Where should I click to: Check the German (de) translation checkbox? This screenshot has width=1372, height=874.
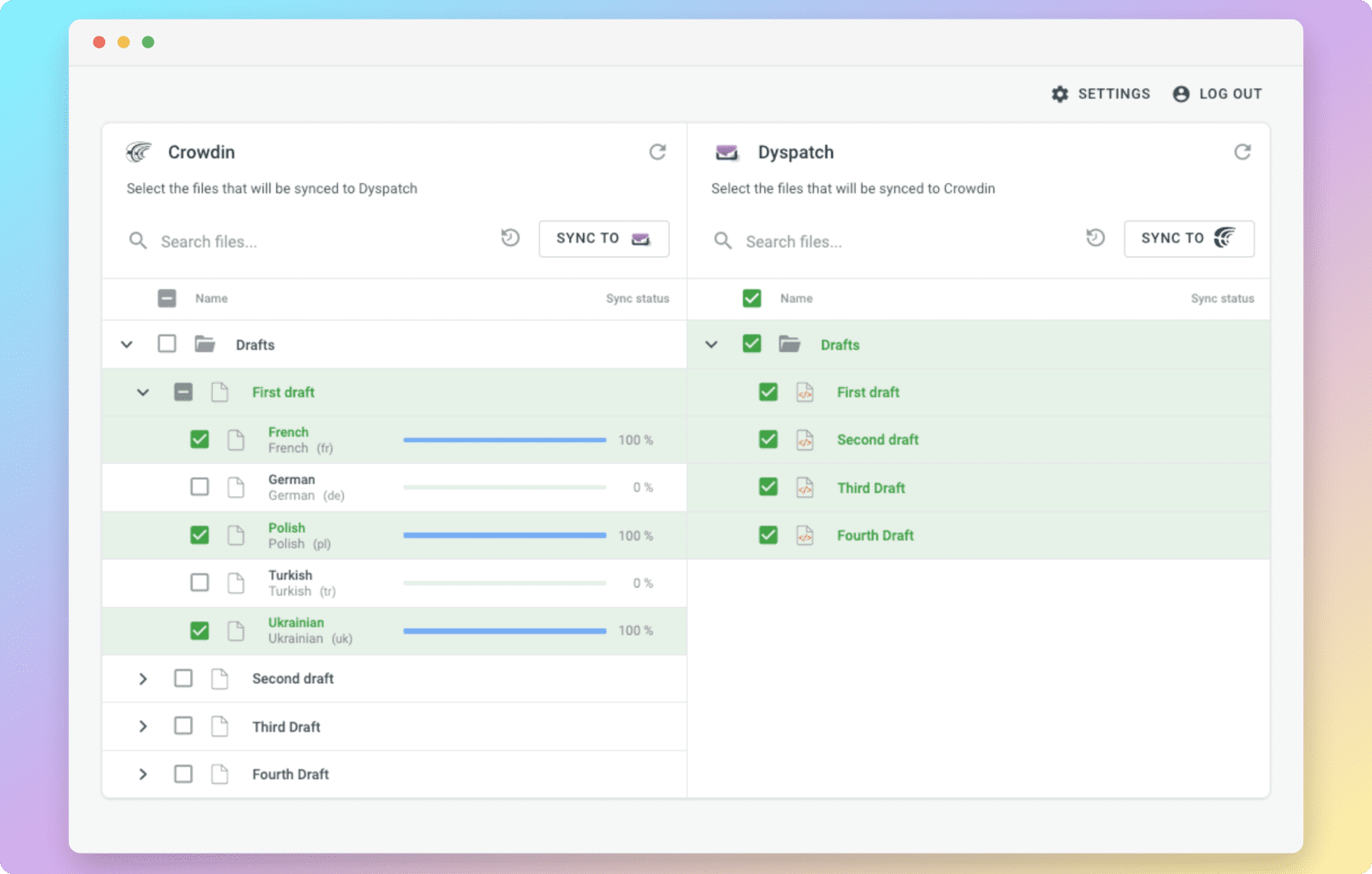pos(200,487)
